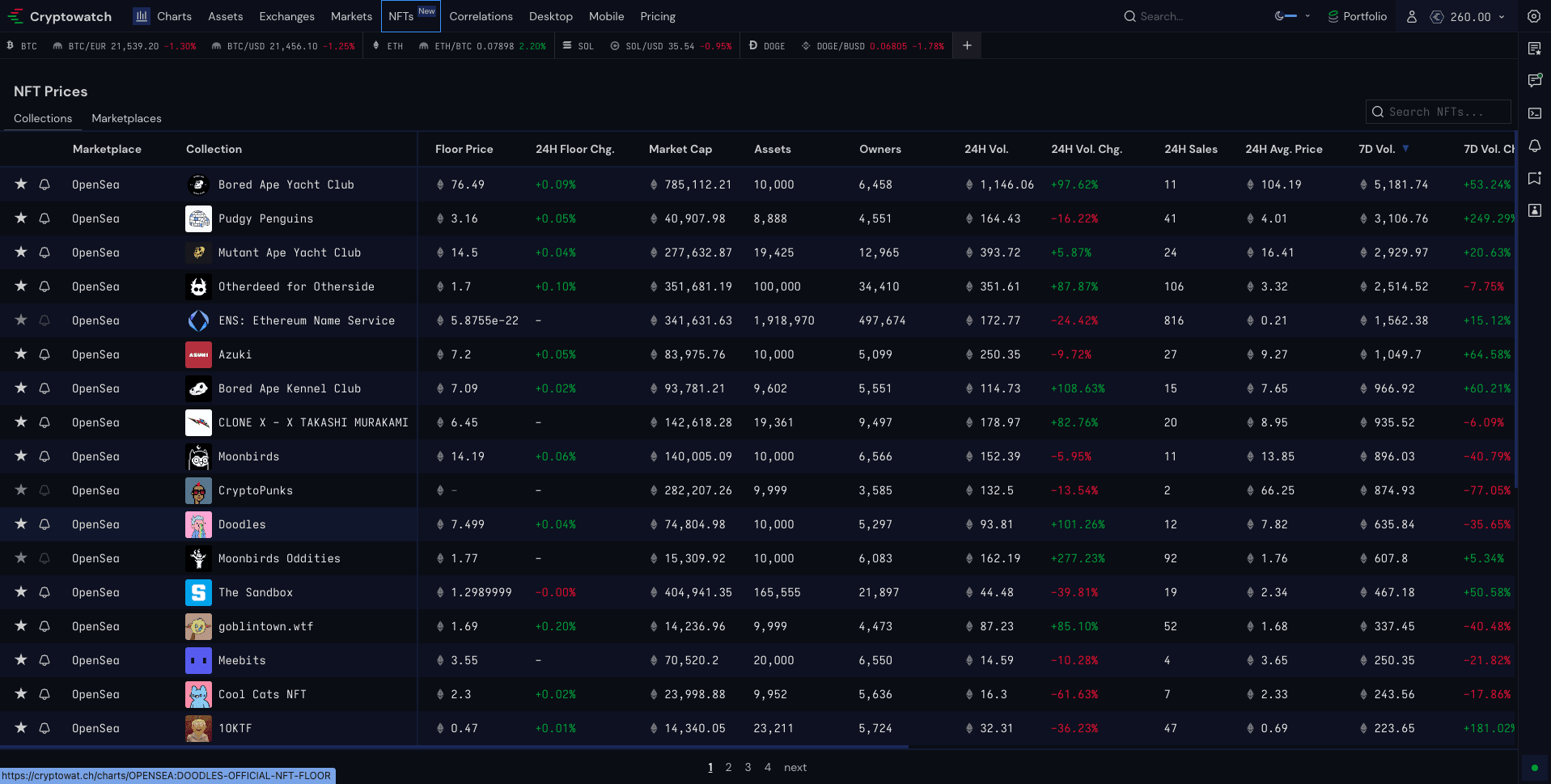The width and height of the screenshot is (1551, 784).
Task: Open the Pudgy Penguins collection
Action: [x=265, y=218]
